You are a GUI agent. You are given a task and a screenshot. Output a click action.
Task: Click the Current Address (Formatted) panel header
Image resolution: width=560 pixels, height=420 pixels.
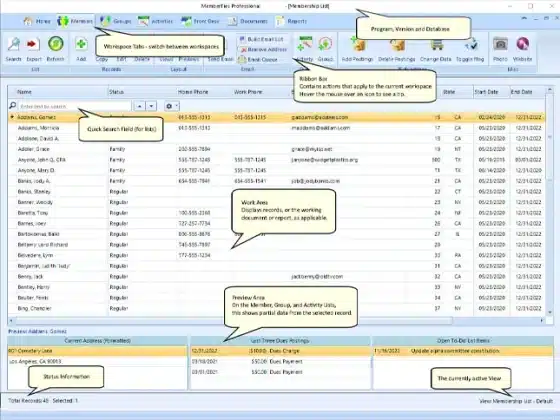coord(97,341)
